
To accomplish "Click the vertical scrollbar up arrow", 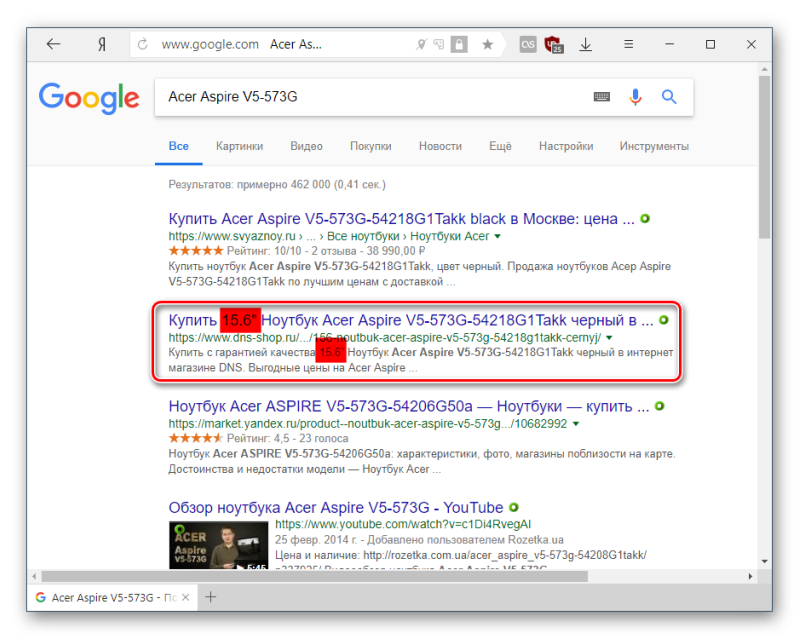I will point(764,69).
